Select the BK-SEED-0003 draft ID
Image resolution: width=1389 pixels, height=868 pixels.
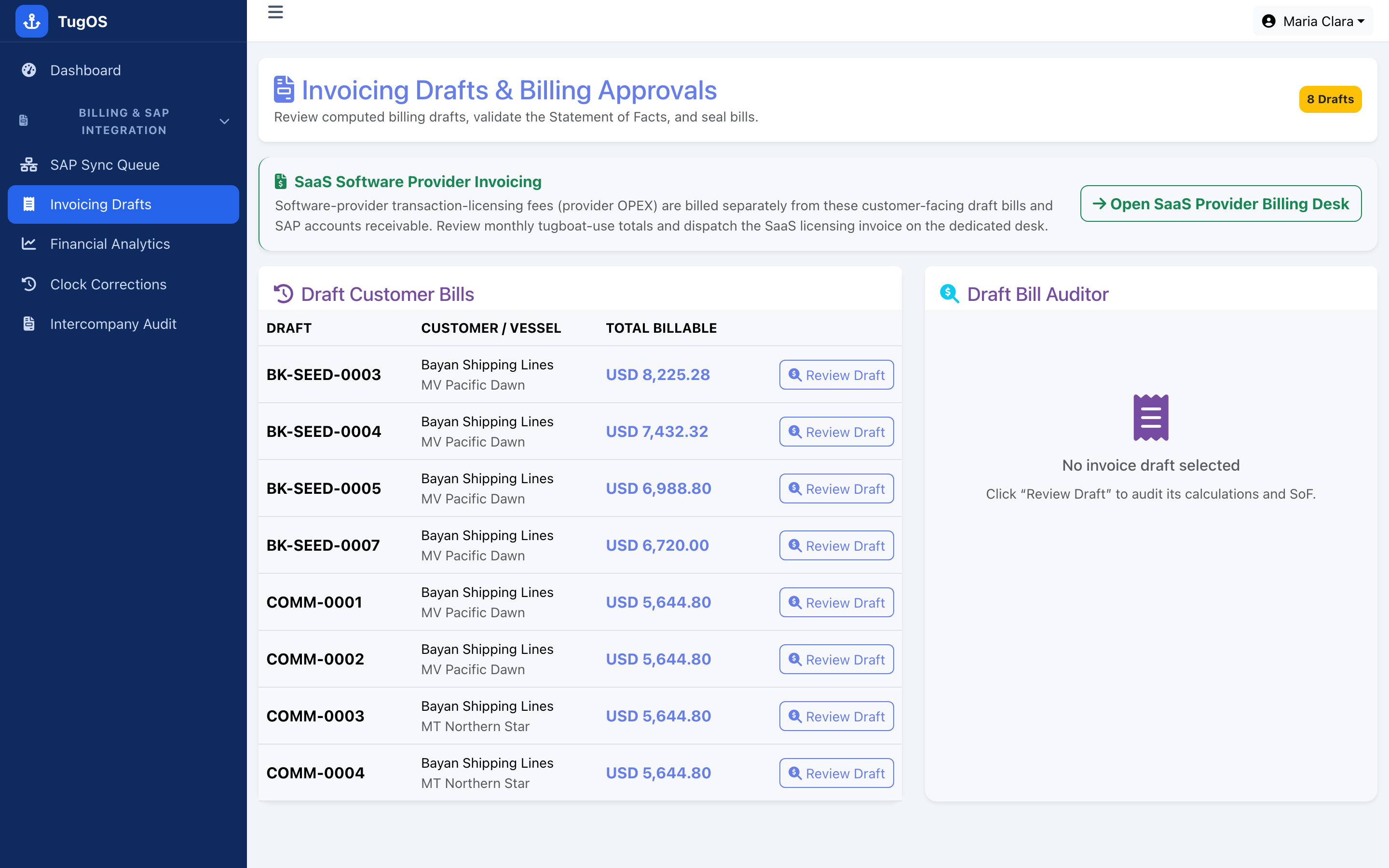[324, 374]
